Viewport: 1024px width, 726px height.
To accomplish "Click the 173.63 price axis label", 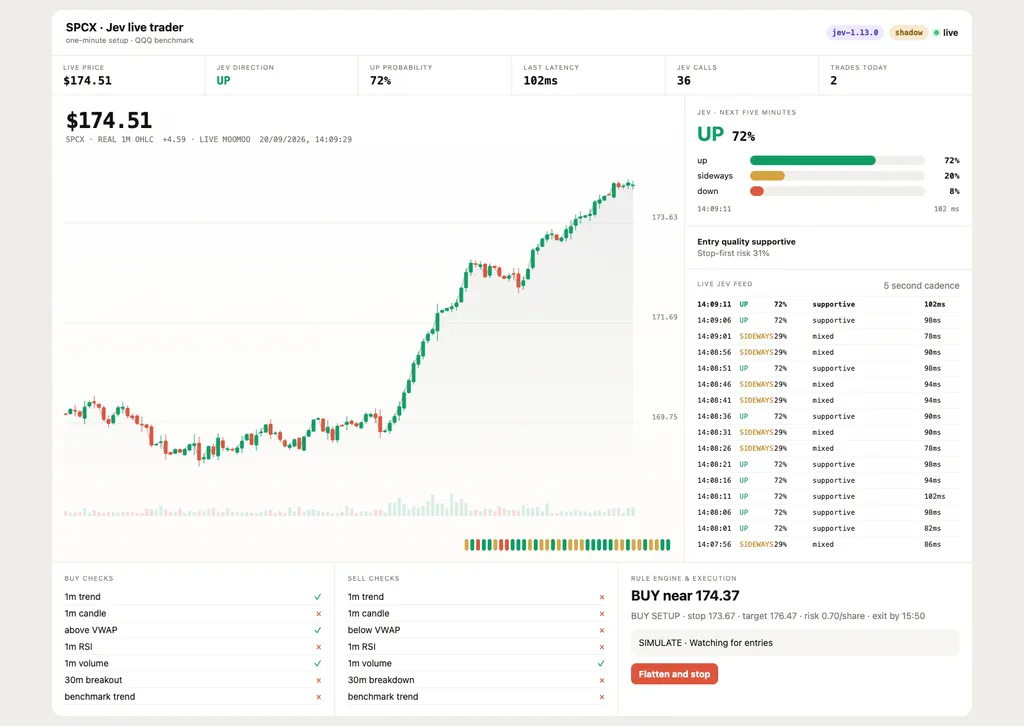I will (x=664, y=217).
